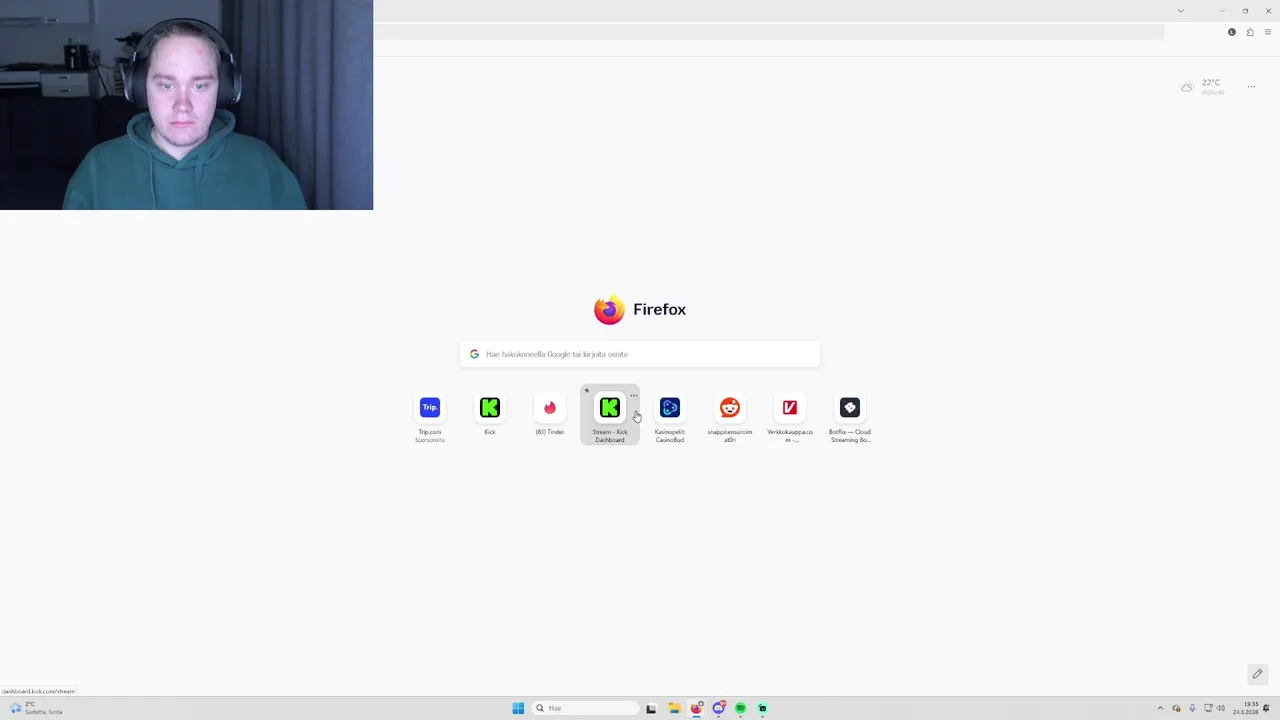Open the Verkkokauppa.com shortcut tile
Image resolution: width=1280 pixels, height=720 pixels.
tap(790, 417)
